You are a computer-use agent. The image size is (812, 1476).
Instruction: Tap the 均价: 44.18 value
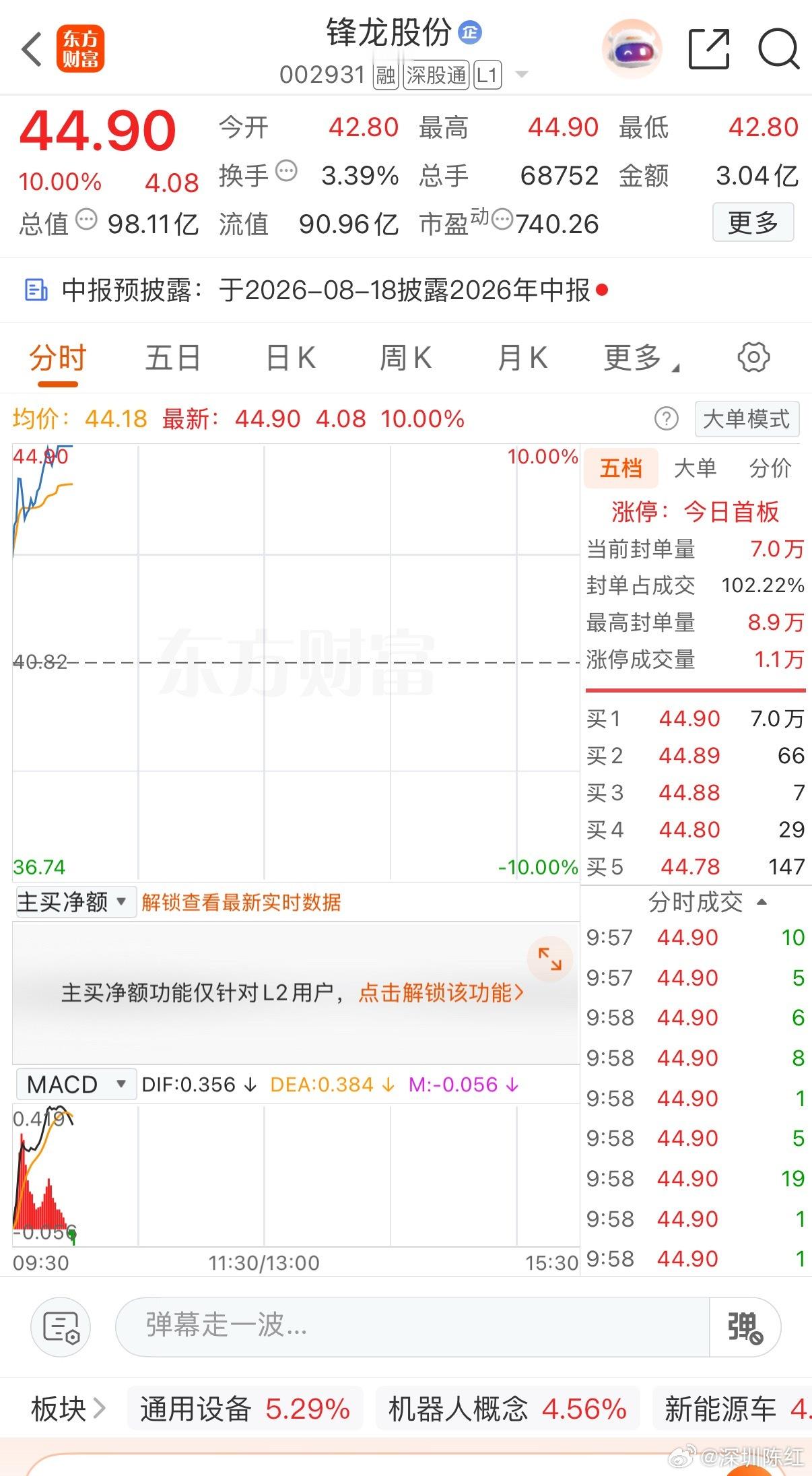pos(80,419)
